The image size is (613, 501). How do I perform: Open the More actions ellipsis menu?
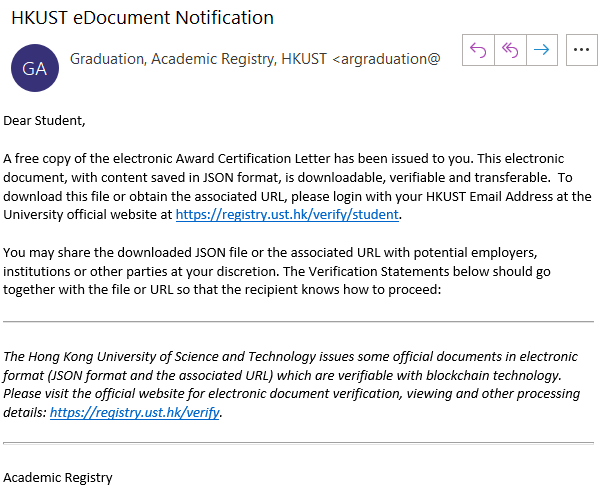(582, 50)
